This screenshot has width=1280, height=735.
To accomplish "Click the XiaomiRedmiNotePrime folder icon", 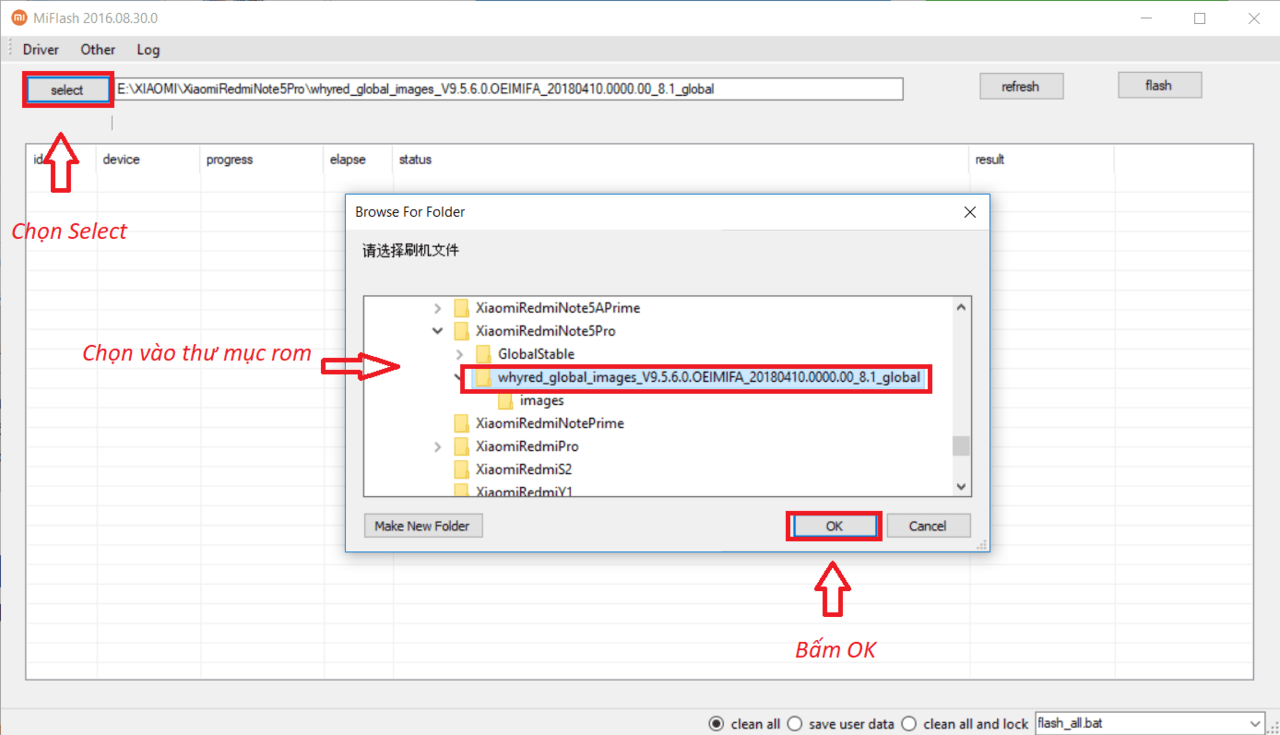I will [461, 424].
